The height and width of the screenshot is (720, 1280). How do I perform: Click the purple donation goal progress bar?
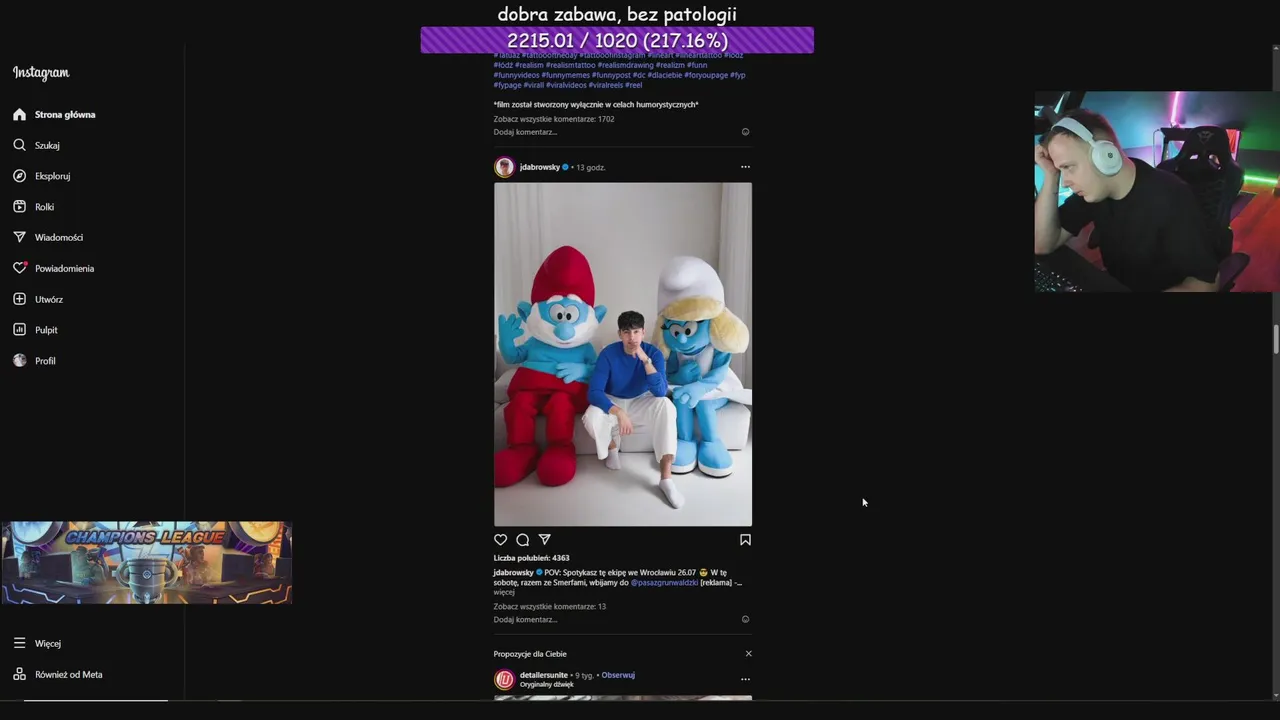617,40
